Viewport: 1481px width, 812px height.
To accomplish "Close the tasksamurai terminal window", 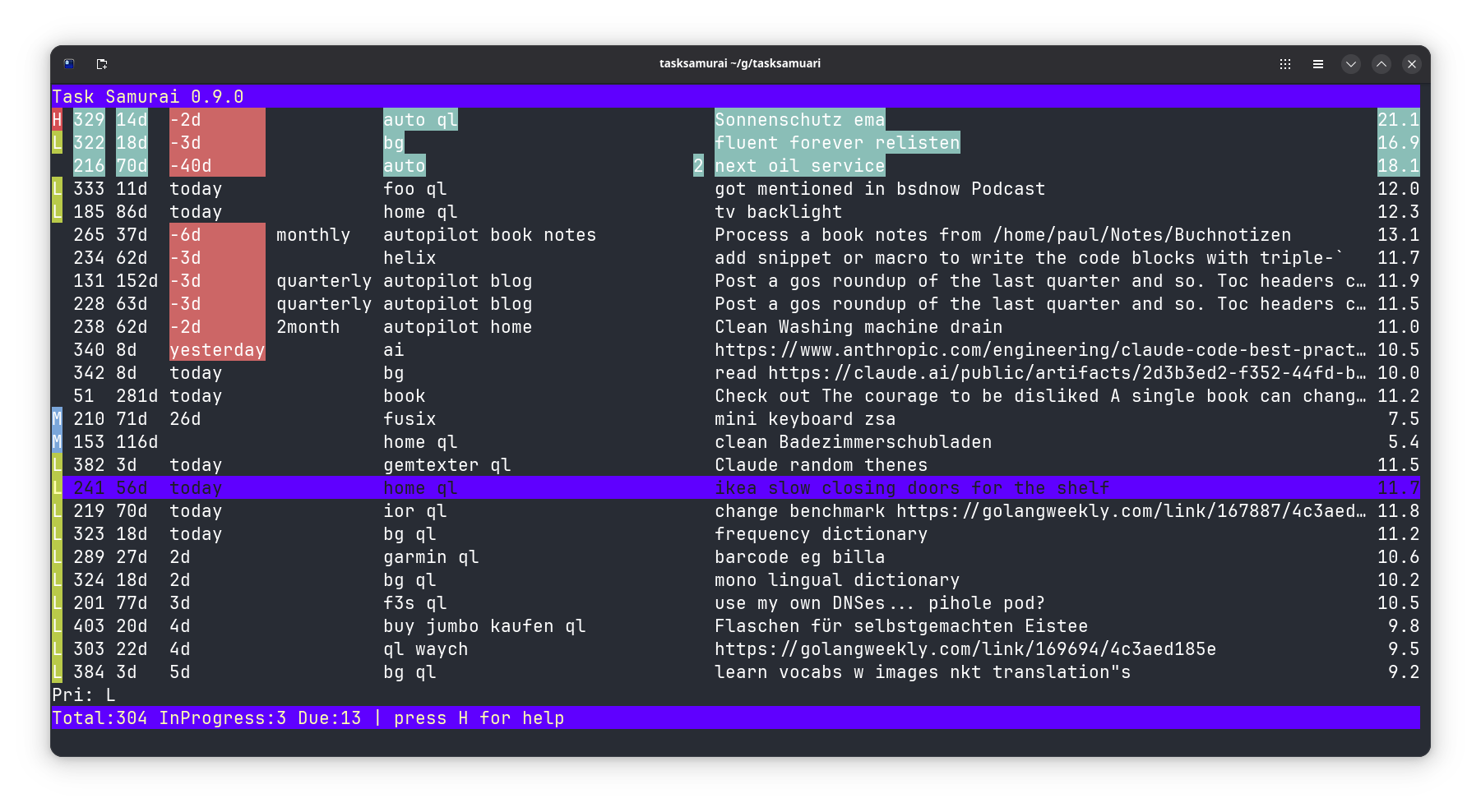I will [1412, 64].
